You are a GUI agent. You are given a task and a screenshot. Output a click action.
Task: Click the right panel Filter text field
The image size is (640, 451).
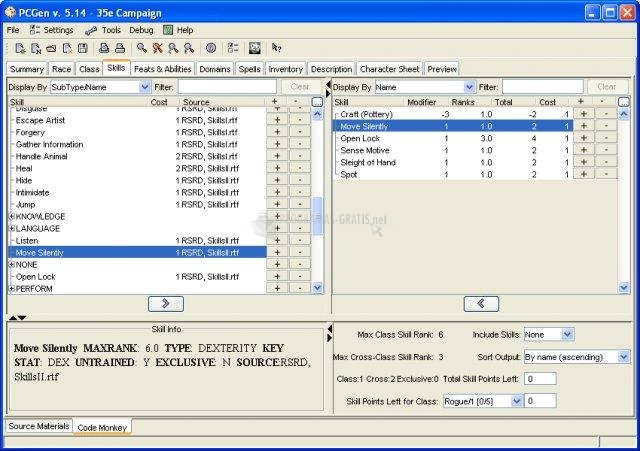(x=543, y=87)
